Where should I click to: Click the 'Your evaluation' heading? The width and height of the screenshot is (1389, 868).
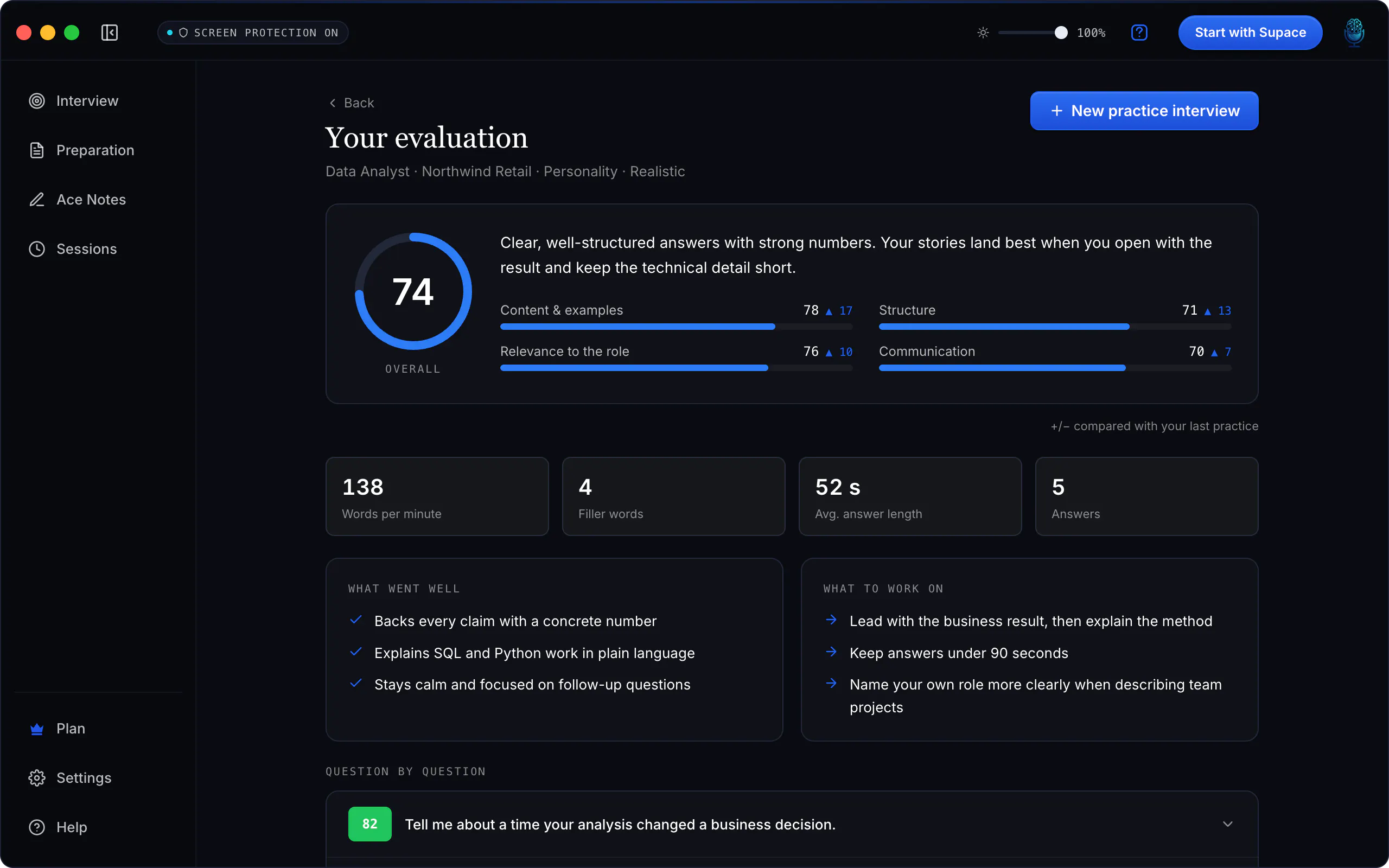pyautogui.click(x=426, y=138)
